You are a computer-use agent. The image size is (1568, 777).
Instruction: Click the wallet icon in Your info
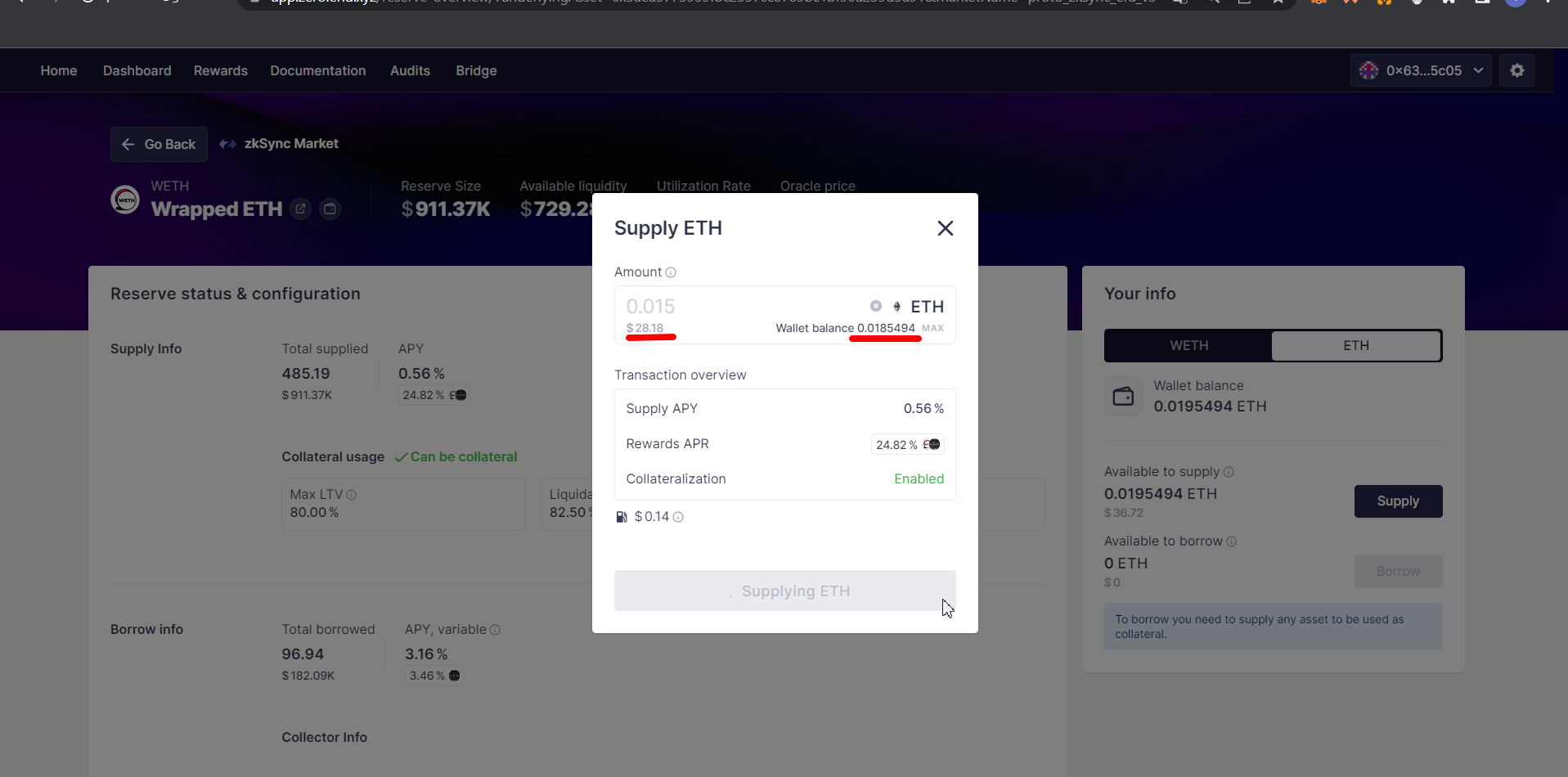pos(1123,397)
